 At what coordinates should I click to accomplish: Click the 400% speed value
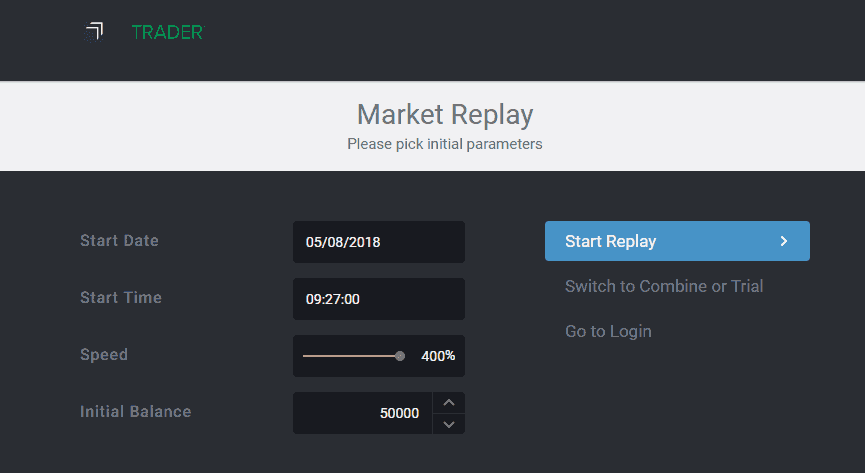[438, 356]
